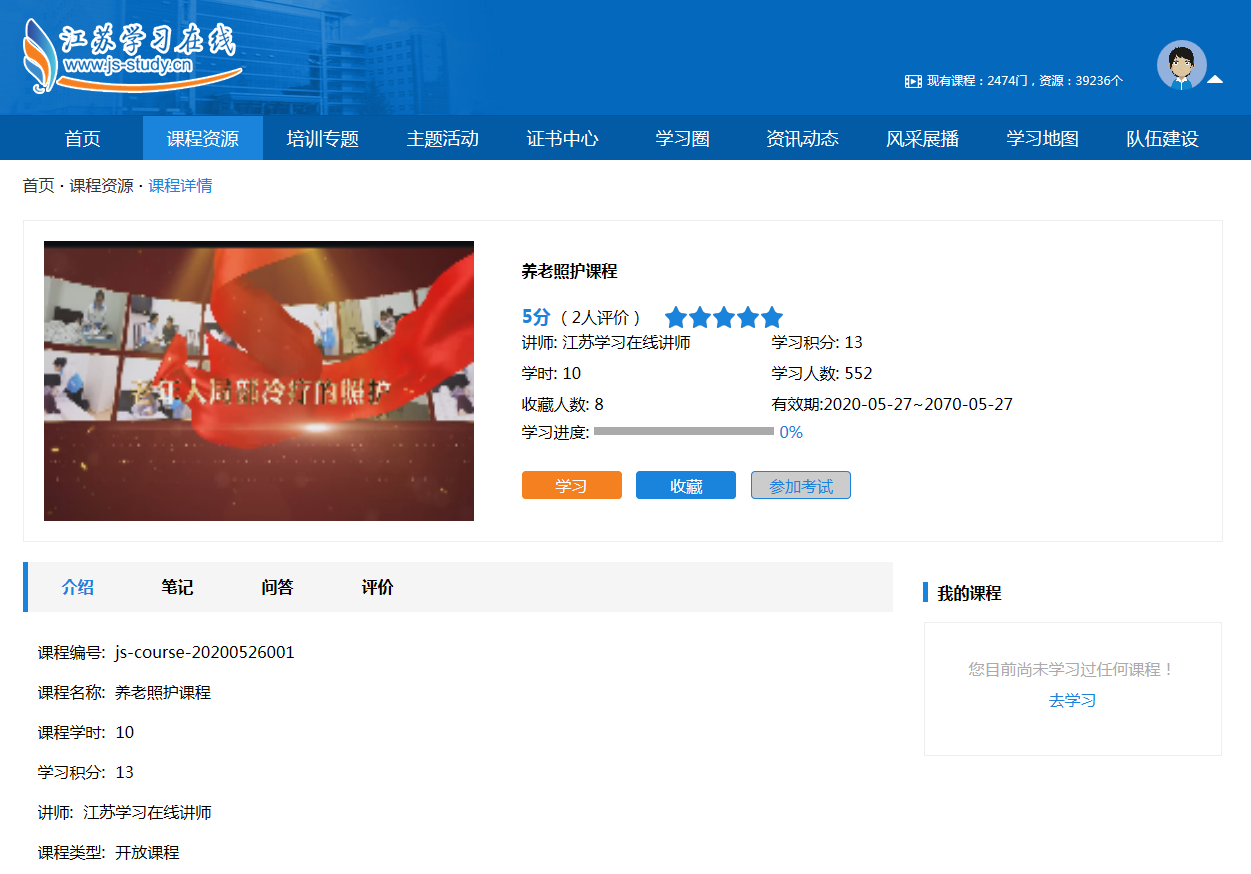1251x874 pixels.
Task: Click the video course count icon
Action: point(912,81)
